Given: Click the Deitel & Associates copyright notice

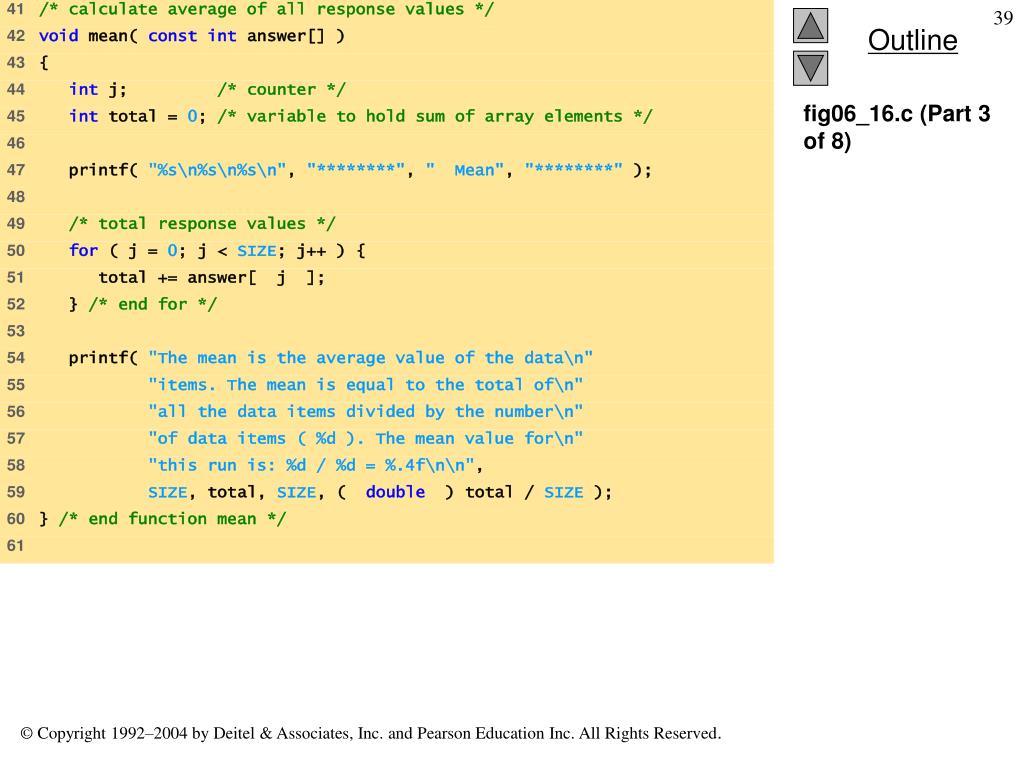Looking at the screenshot, I should 371,733.
